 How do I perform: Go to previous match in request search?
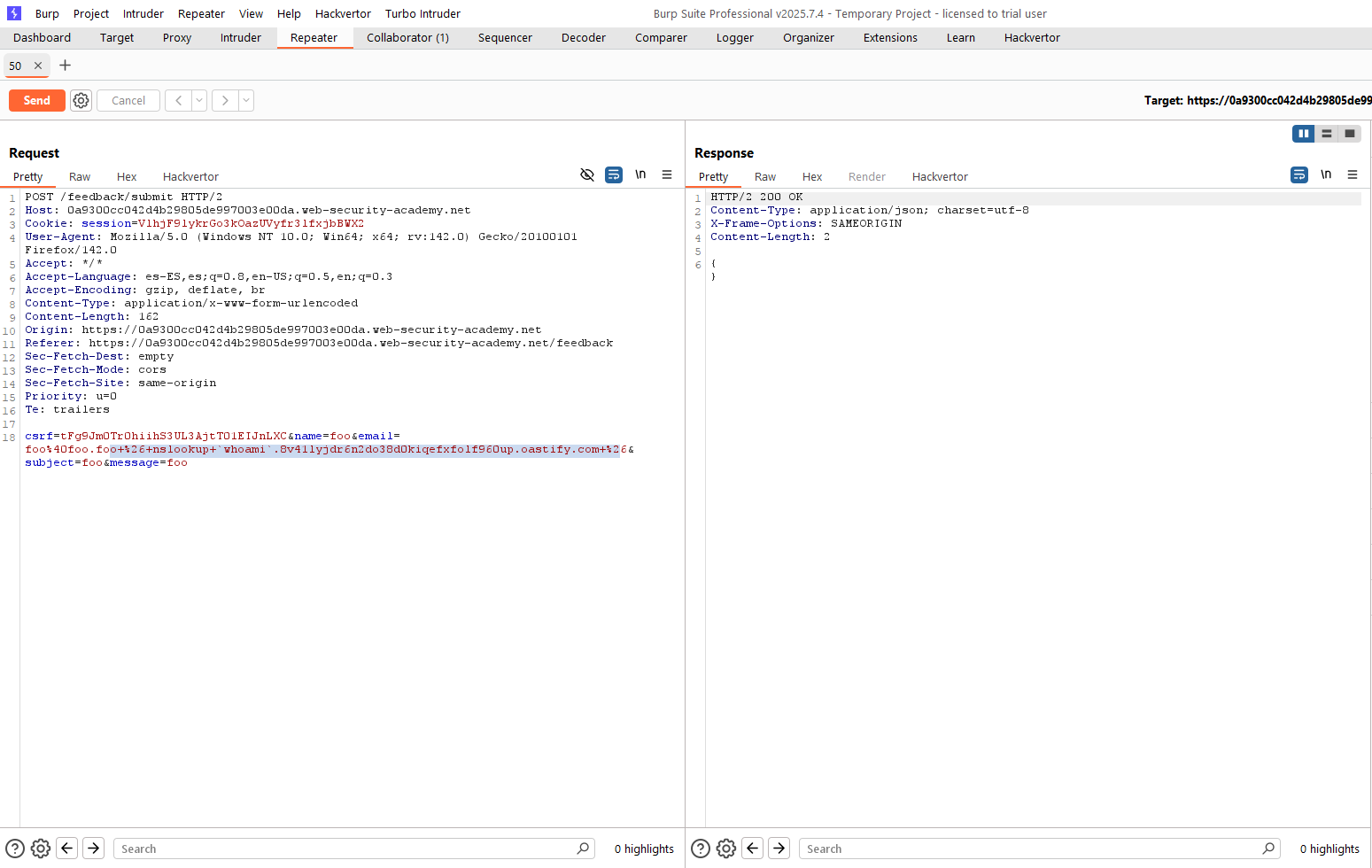pyautogui.click(x=67, y=849)
